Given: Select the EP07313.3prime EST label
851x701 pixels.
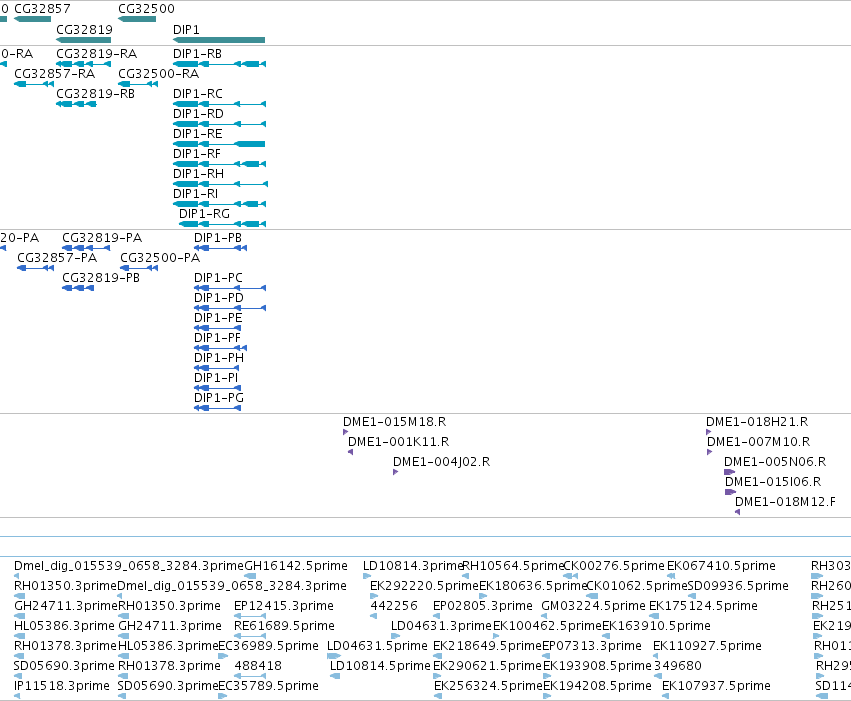Looking at the screenshot, I should pos(592,646).
